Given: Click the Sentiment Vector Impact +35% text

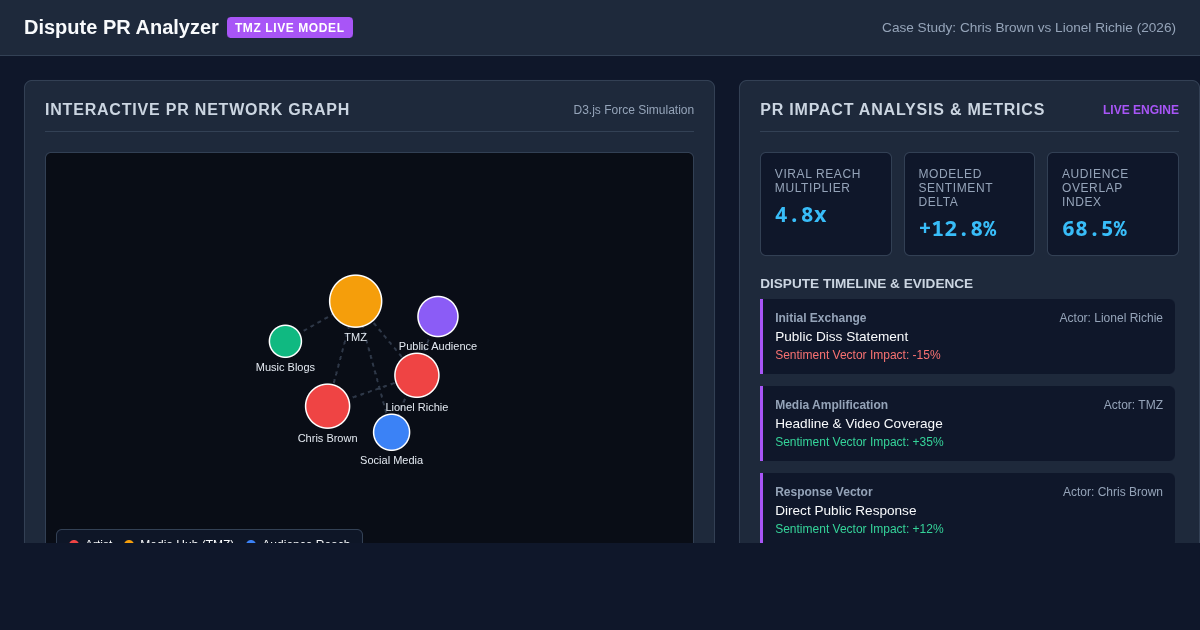Looking at the screenshot, I should 859,442.
